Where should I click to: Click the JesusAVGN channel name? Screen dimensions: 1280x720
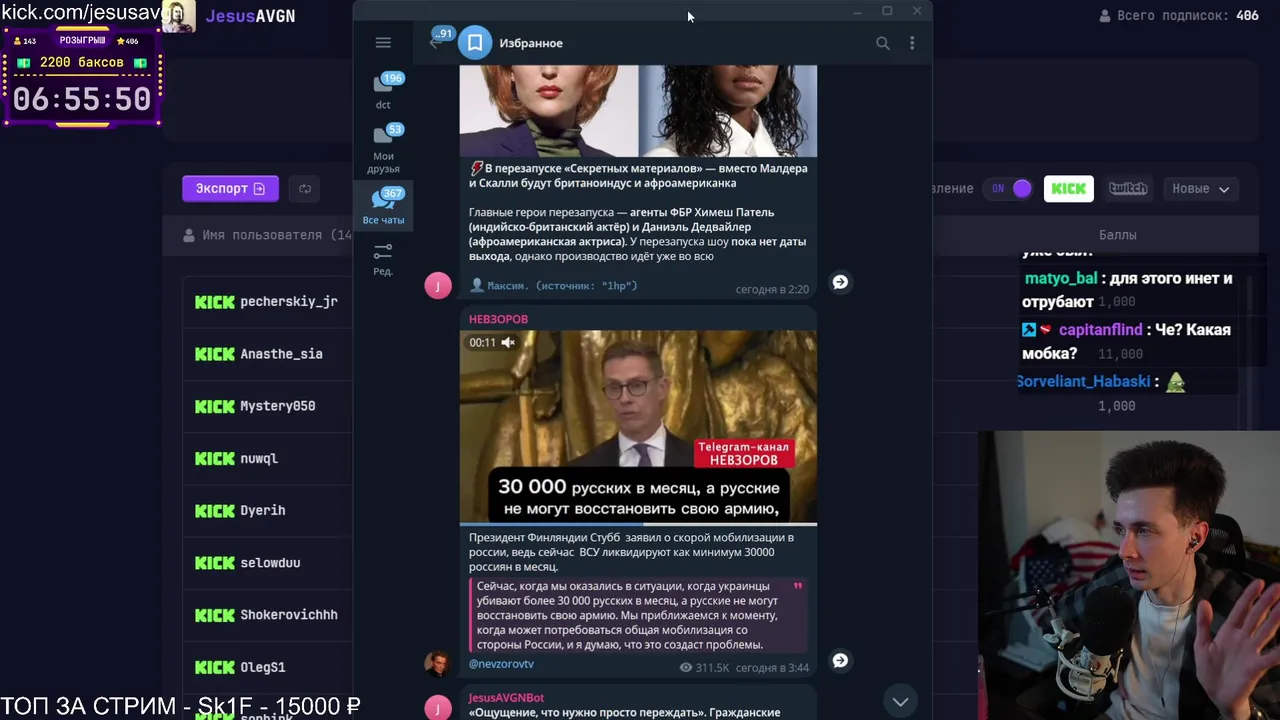(x=250, y=16)
